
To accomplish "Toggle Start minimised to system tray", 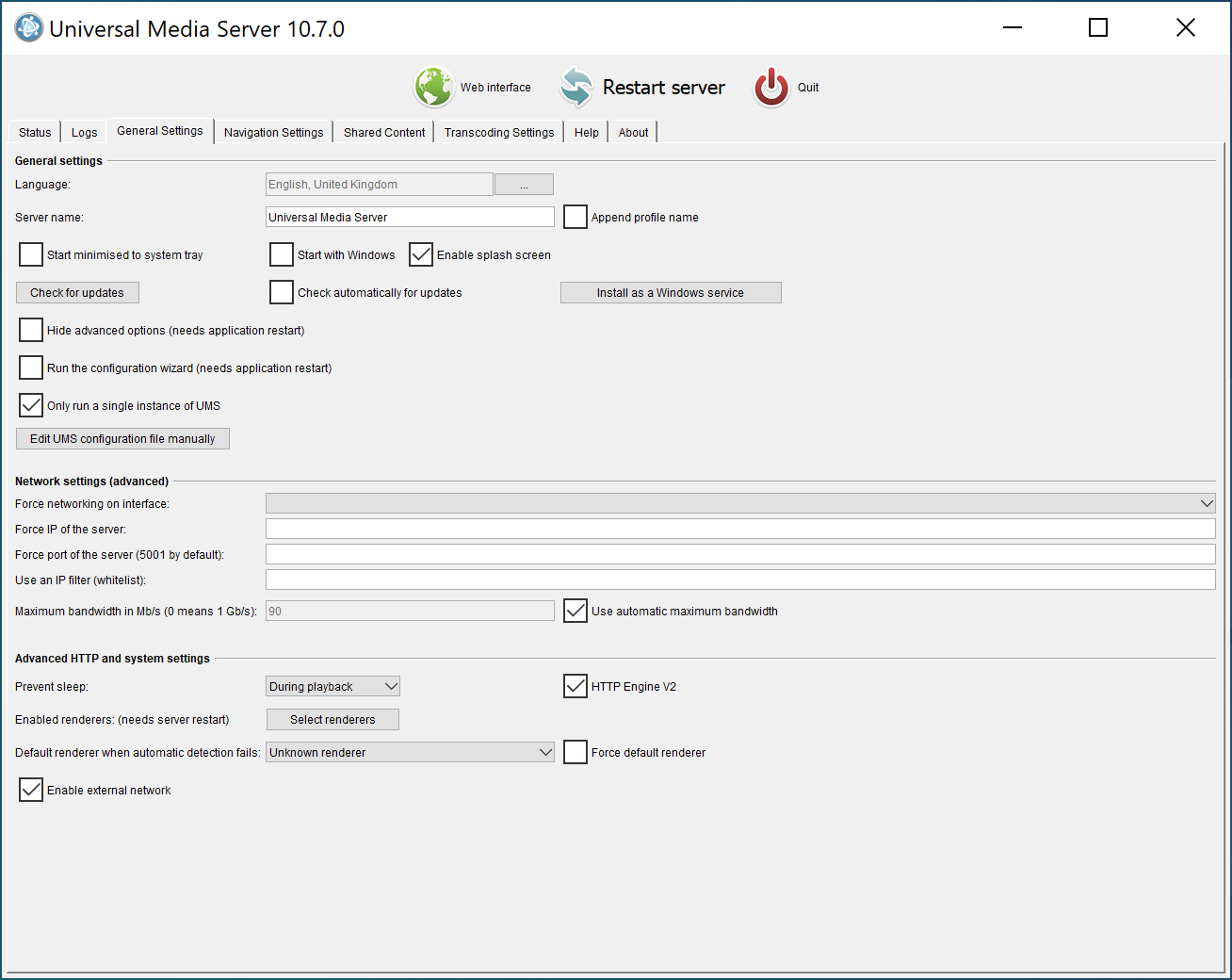I will [x=31, y=254].
